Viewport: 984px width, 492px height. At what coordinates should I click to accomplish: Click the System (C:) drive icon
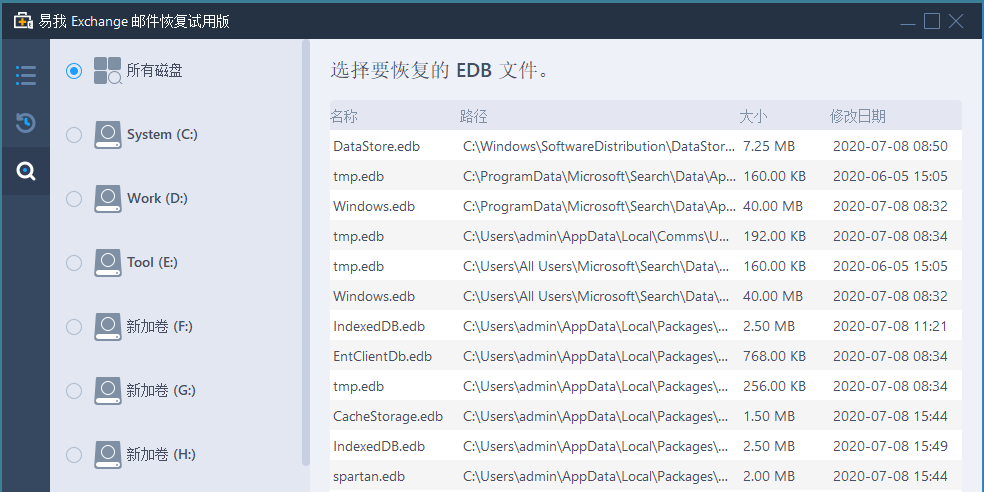tap(108, 135)
